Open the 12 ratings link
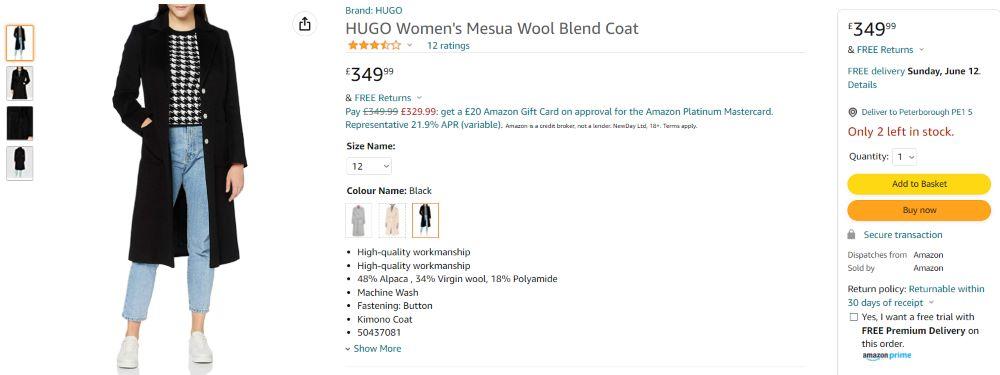The width and height of the screenshot is (1000, 375). (448, 45)
